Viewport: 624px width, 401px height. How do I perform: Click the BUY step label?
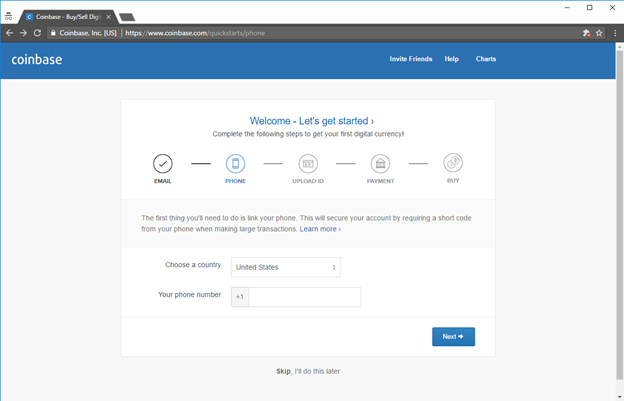[453, 181]
